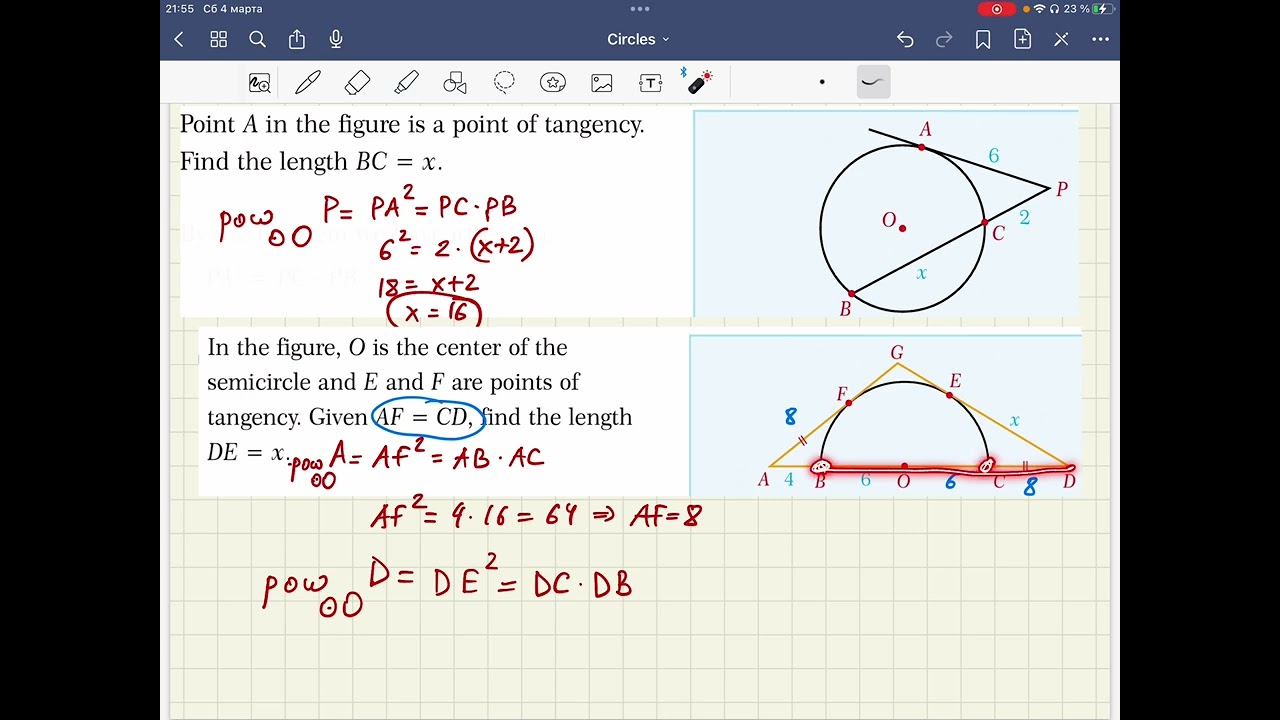Screen dimensions: 1280x720
Task: Open the more options ellipsis menu
Action: 1100,39
